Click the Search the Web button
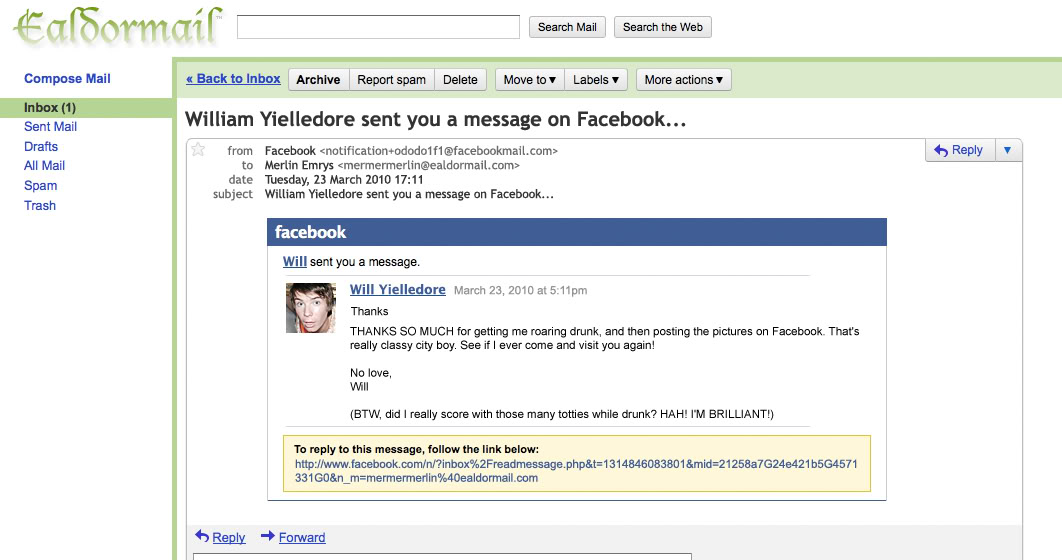 (662, 27)
